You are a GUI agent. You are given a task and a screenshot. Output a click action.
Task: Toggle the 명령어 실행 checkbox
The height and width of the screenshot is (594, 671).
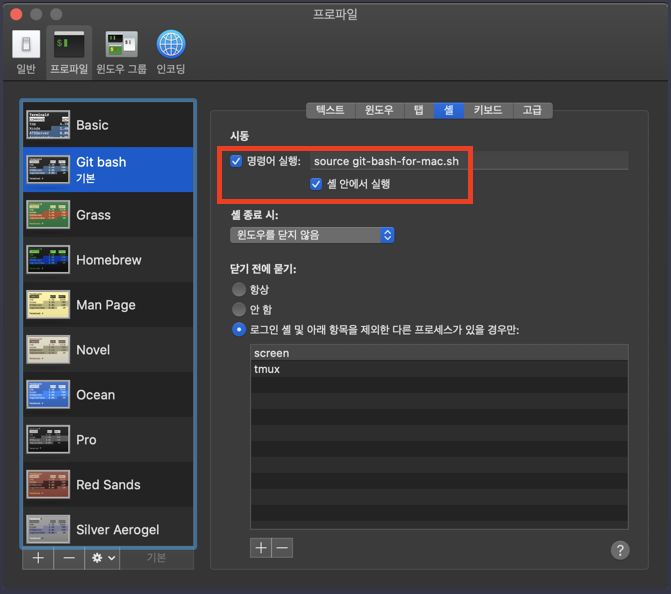tap(236, 161)
